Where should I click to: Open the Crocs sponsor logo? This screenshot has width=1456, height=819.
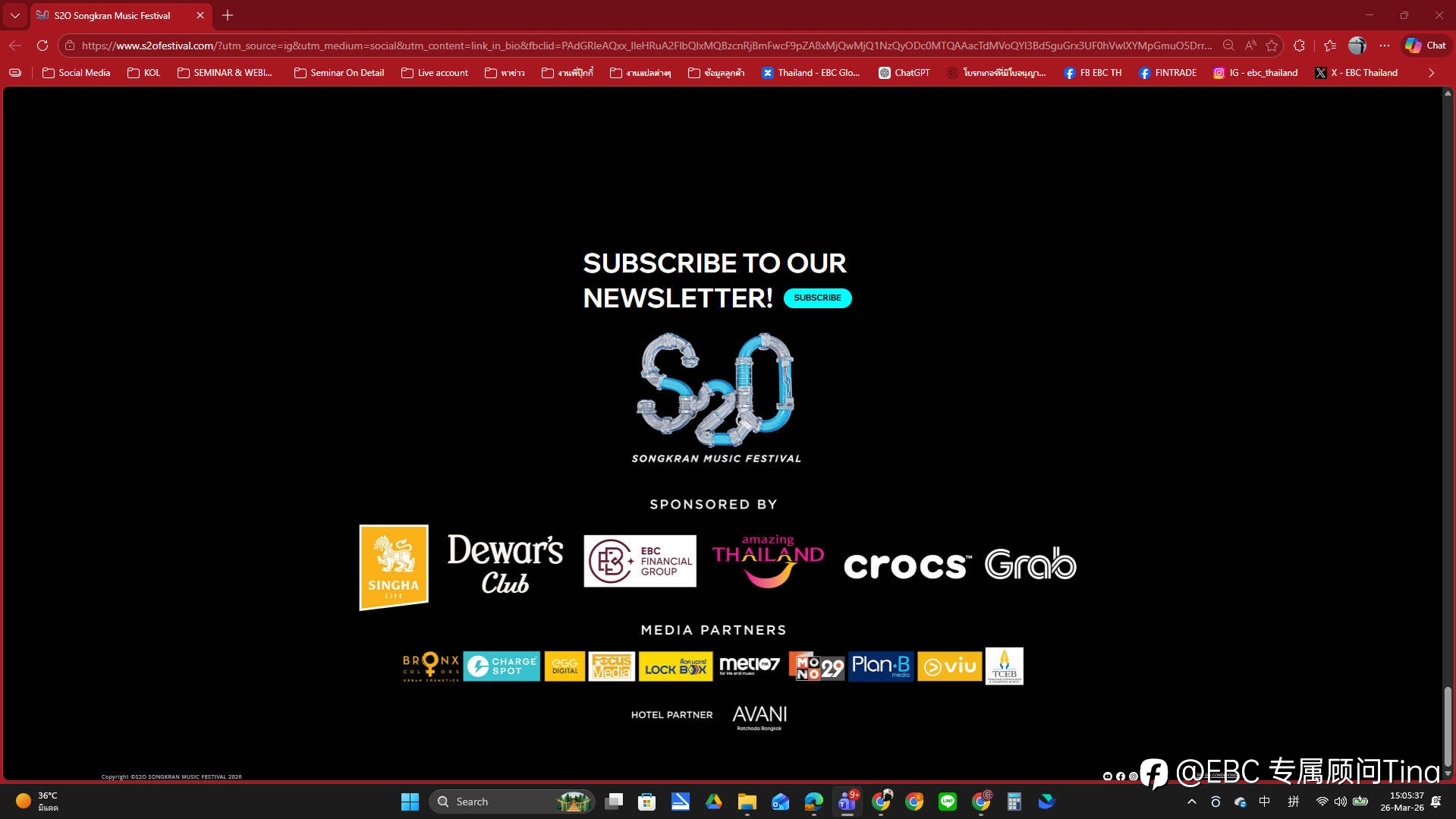(x=907, y=565)
